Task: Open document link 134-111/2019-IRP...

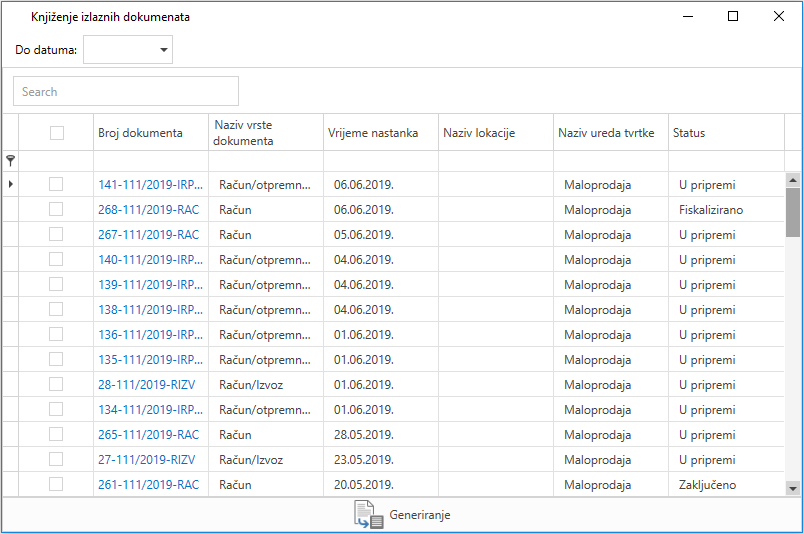Action: [x=150, y=410]
